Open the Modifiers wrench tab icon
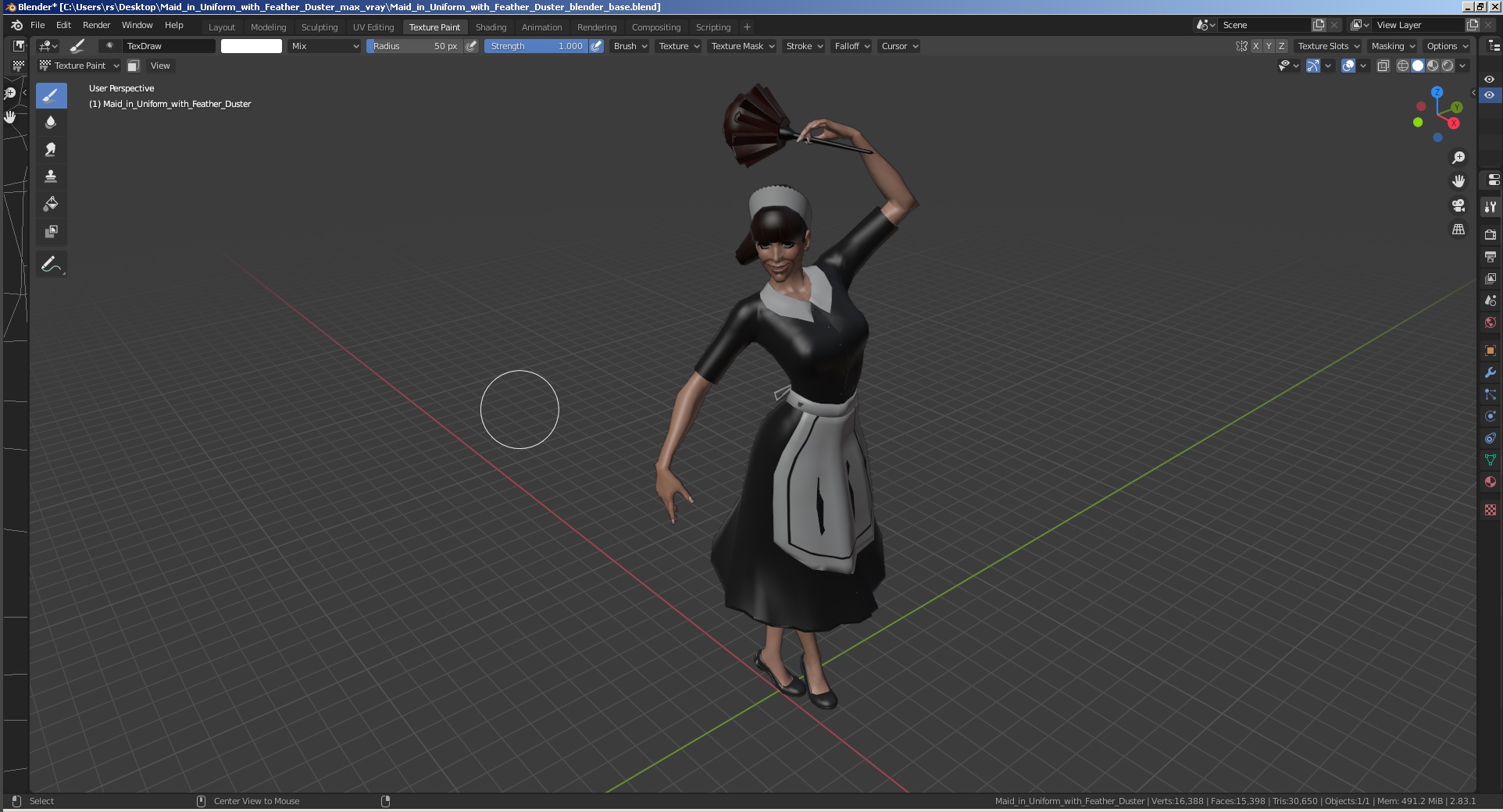The width and height of the screenshot is (1503, 812). tap(1491, 372)
